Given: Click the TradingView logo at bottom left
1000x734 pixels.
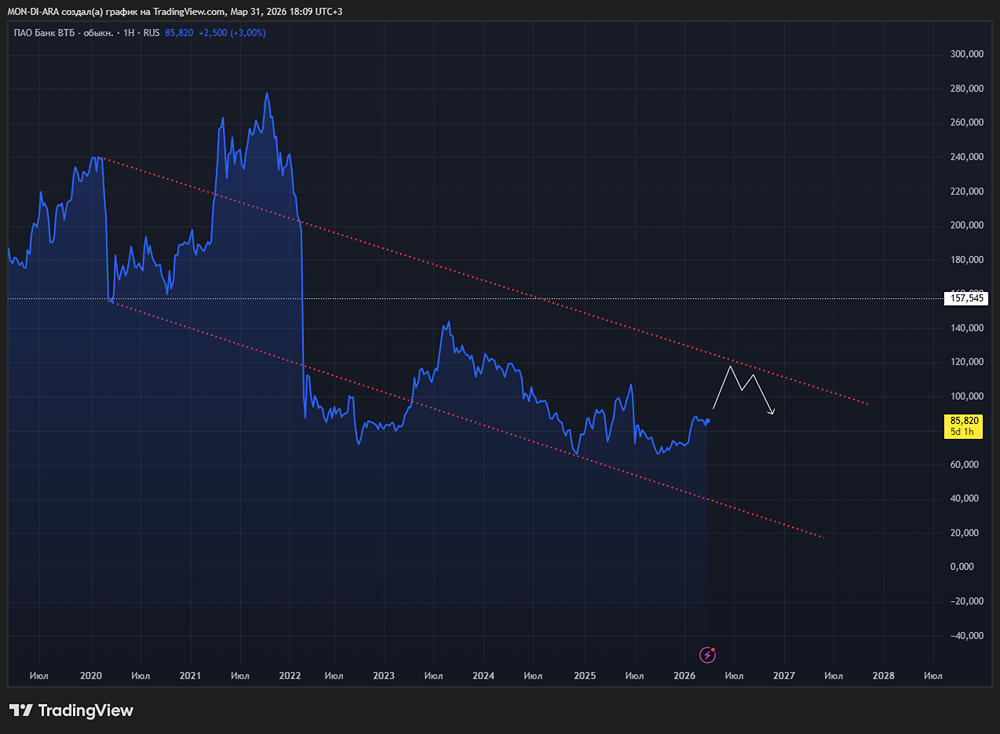Looking at the screenshot, I should 71,710.
